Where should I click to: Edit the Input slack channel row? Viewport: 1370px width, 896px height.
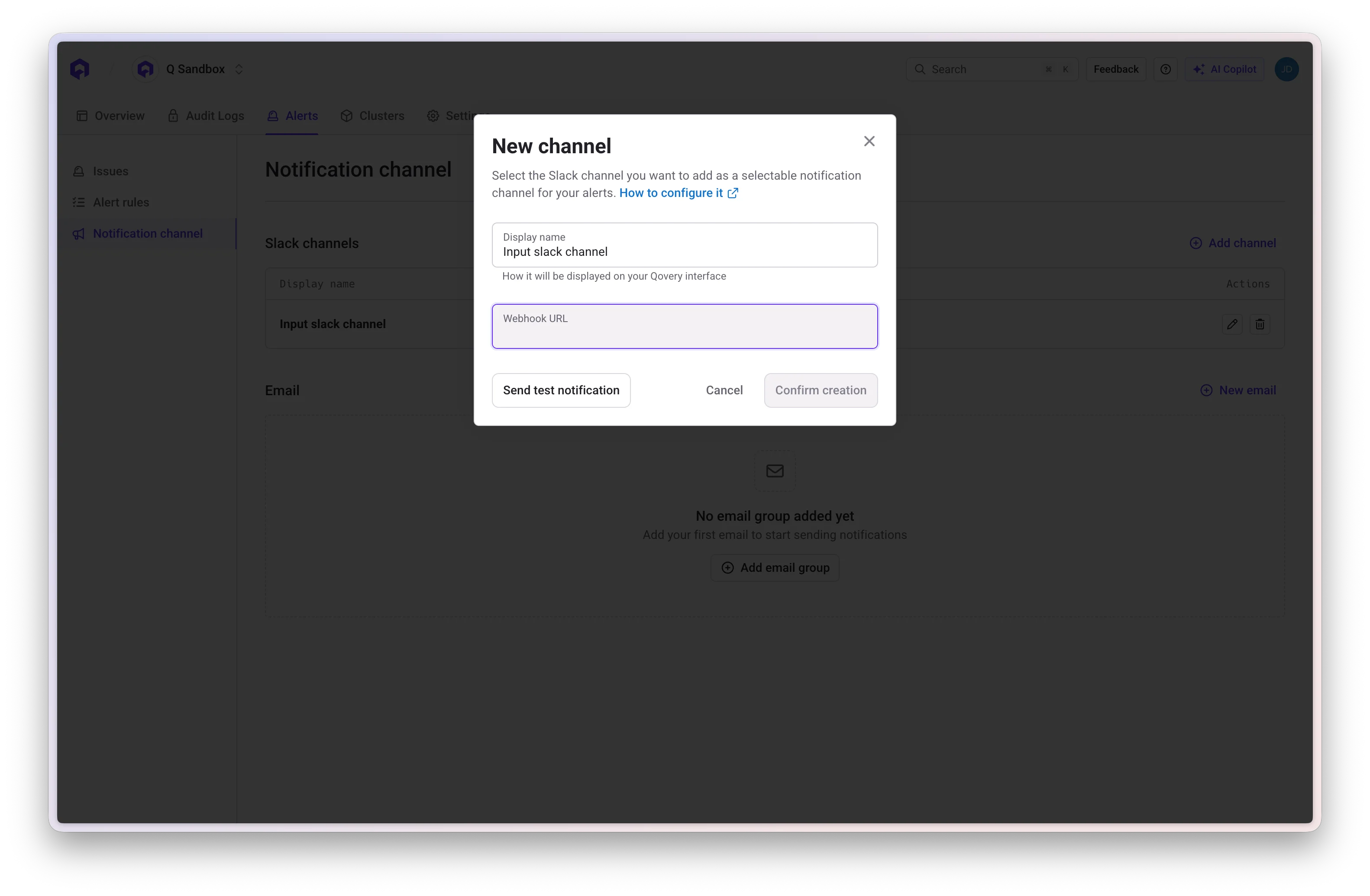click(x=1232, y=324)
